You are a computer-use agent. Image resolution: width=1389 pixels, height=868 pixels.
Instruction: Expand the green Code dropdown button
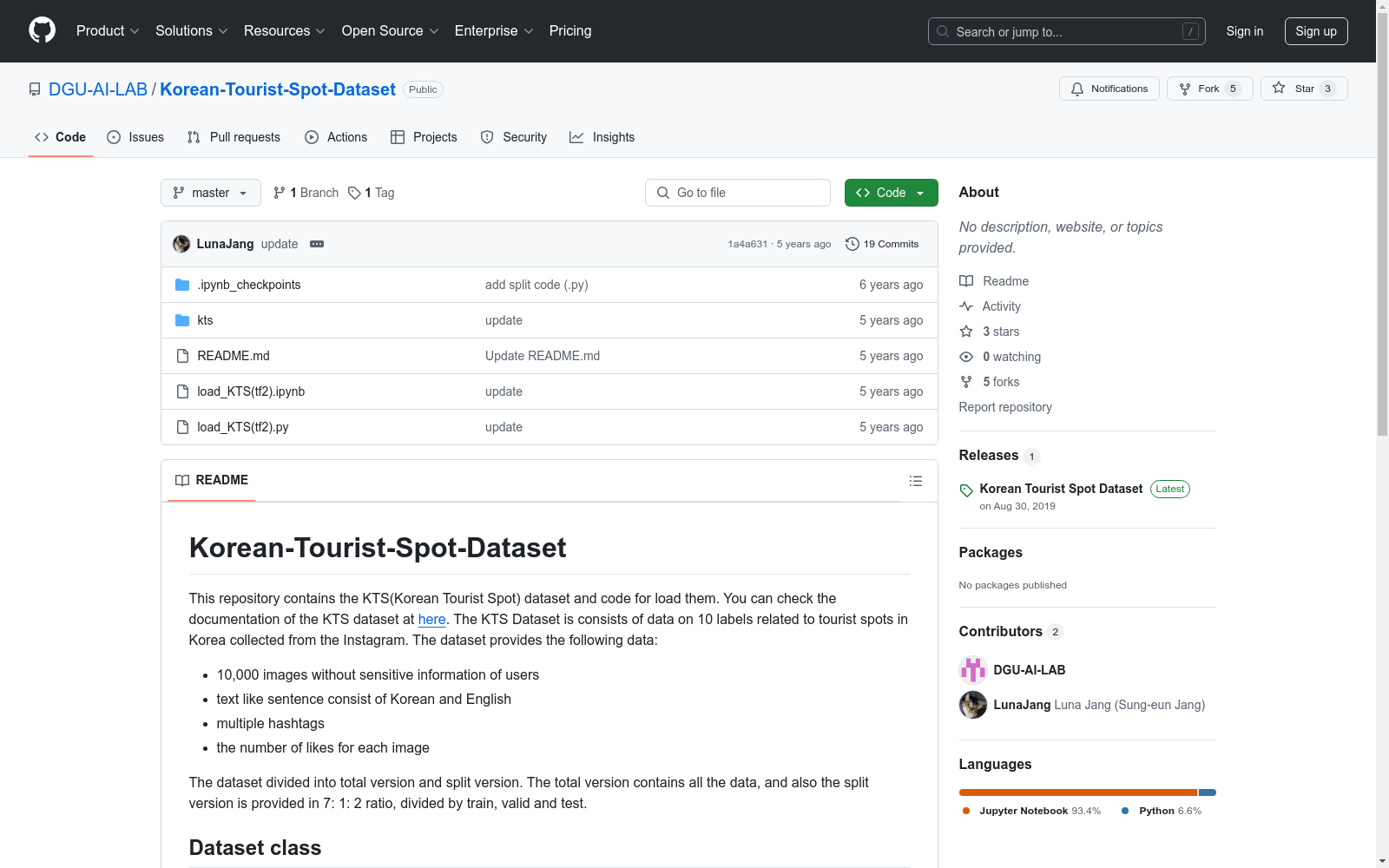(891, 193)
